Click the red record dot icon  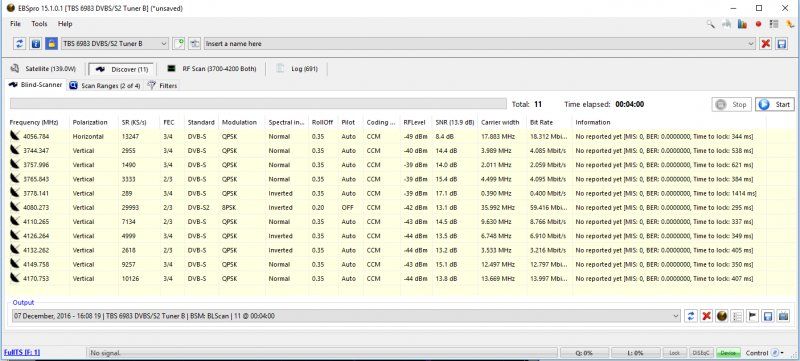pyautogui.click(x=758, y=24)
